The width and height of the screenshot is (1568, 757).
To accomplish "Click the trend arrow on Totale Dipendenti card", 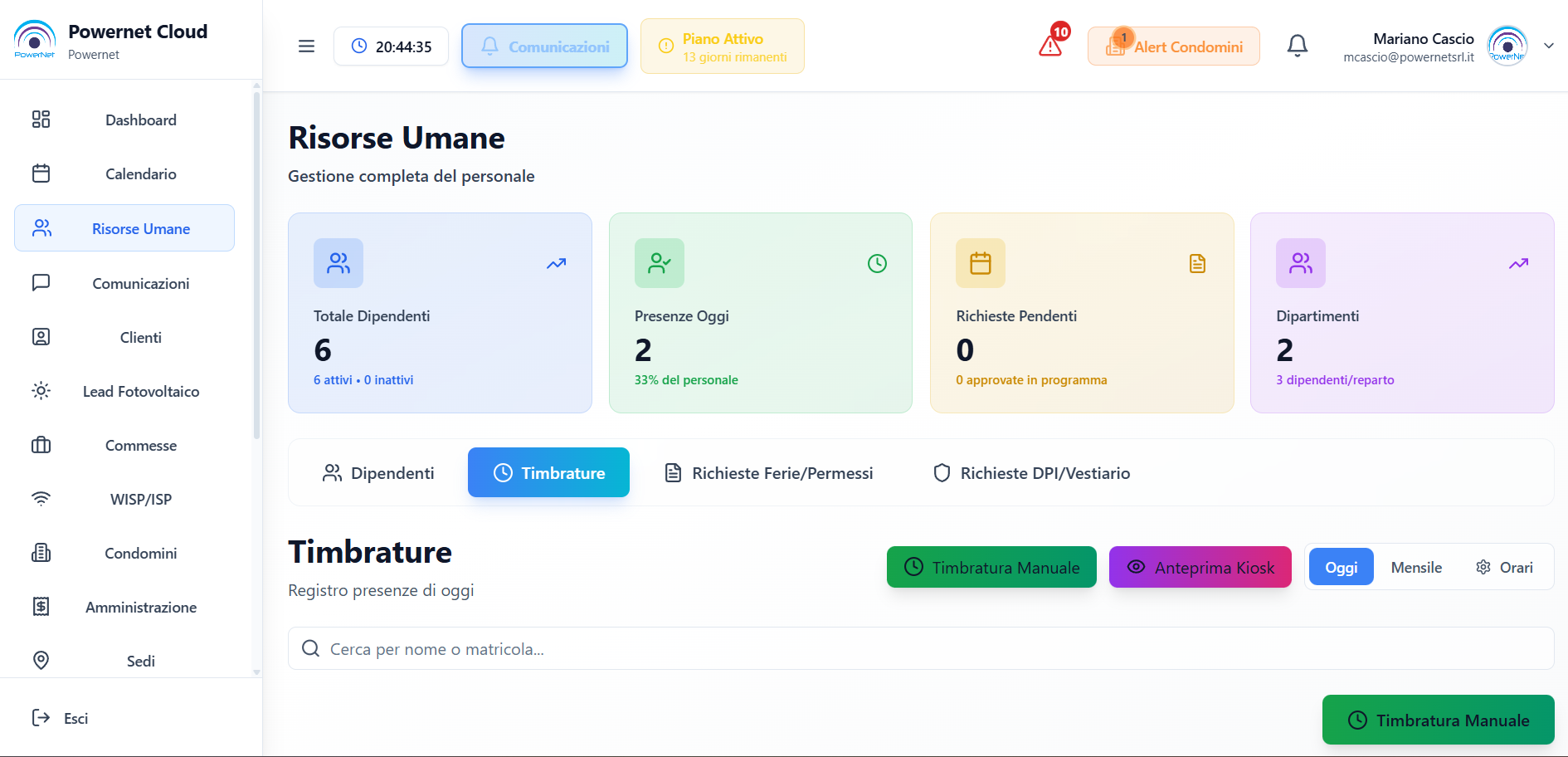I will tap(556, 264).
